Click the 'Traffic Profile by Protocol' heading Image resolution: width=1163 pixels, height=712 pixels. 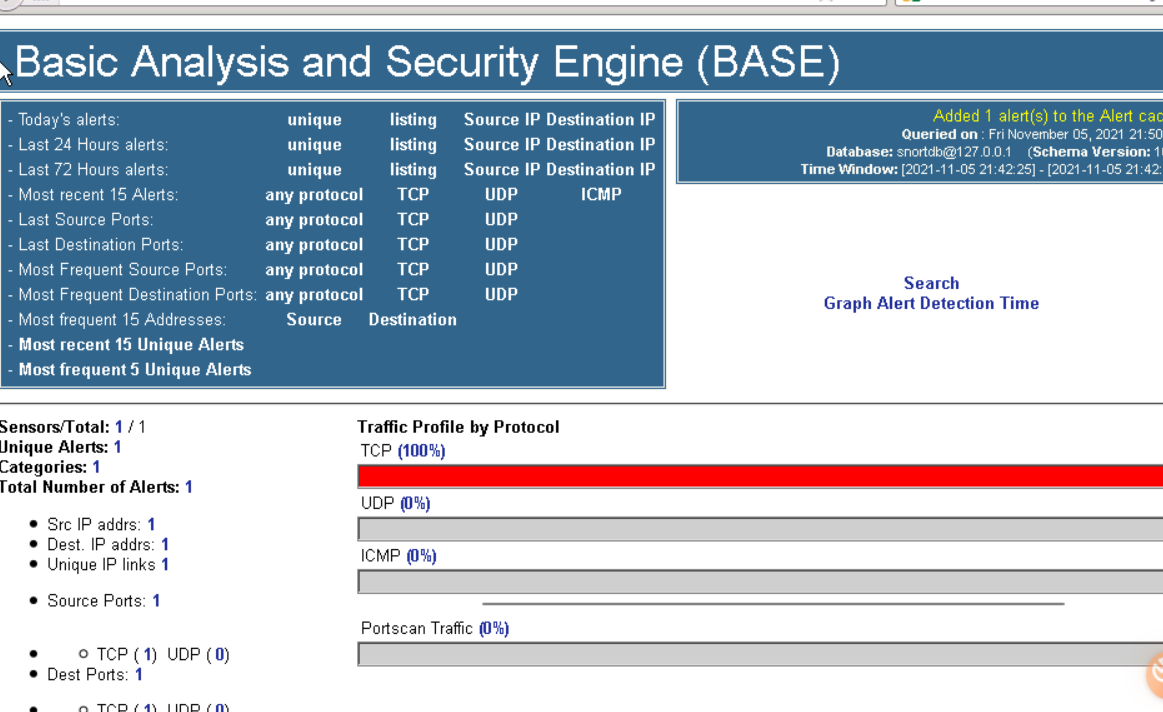[458, 427]
